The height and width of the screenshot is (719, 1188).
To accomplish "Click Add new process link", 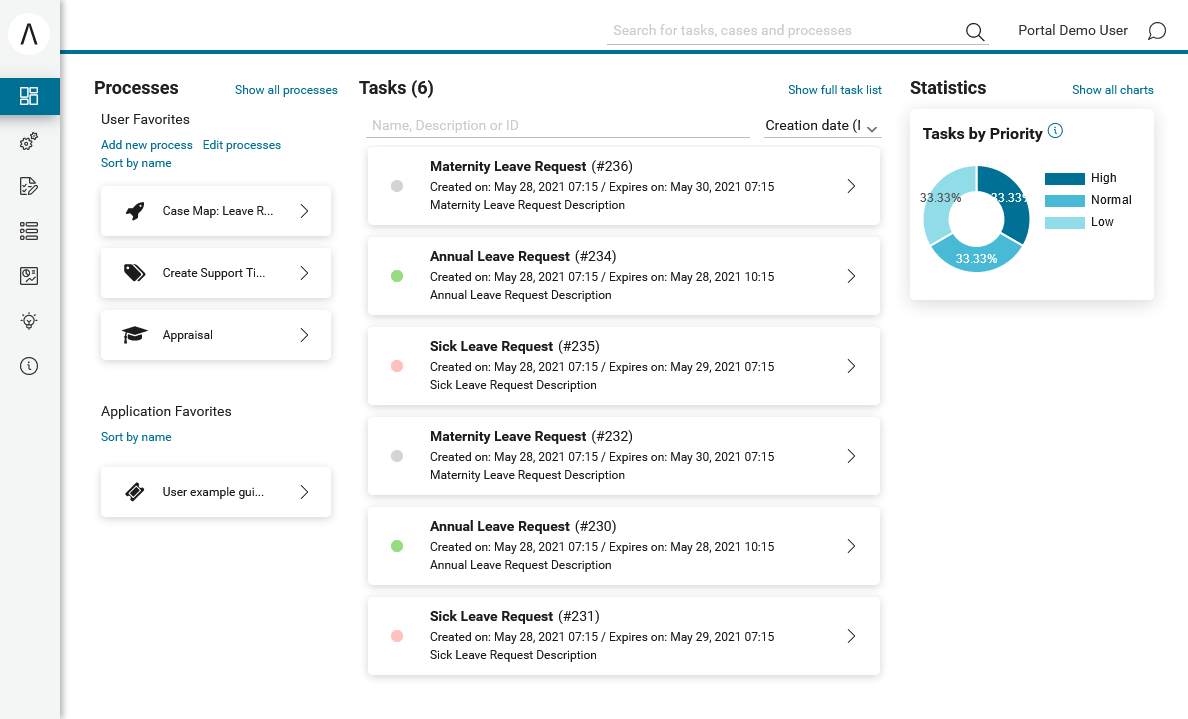I will [x=147, y=145].
